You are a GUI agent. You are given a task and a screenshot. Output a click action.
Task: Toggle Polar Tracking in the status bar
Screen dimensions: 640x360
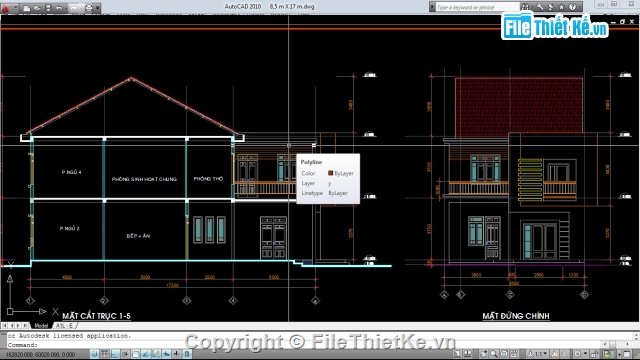coord(125,354)
